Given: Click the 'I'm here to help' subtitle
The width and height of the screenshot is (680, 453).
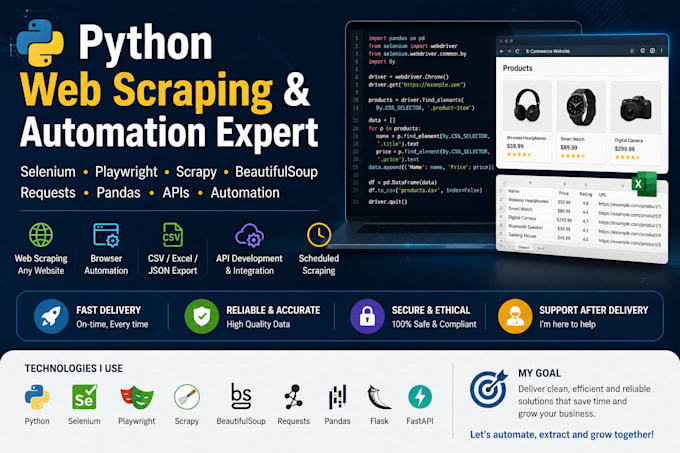Looking at the screenshot, I should 567,324.
